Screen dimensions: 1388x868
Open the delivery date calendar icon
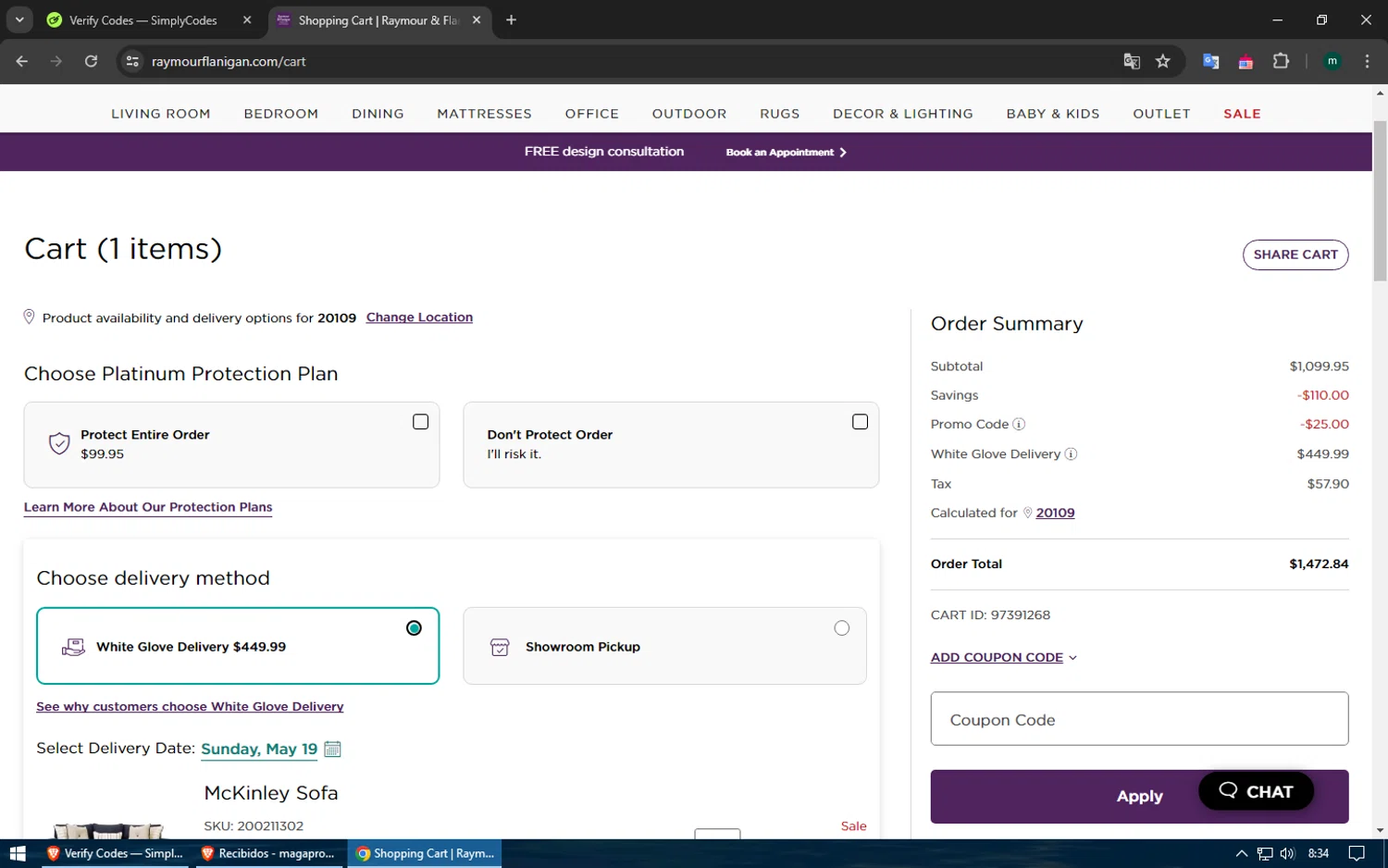(x=333, y=749)
